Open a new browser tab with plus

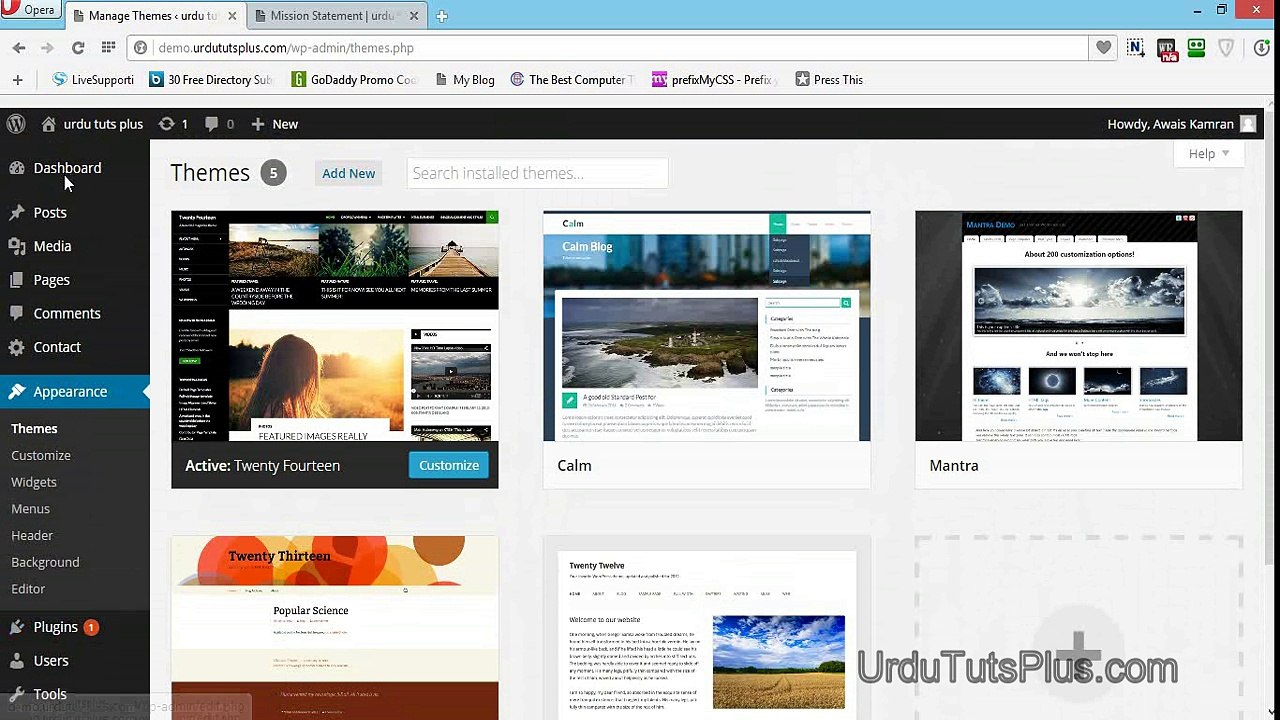(x=441, y=16)
